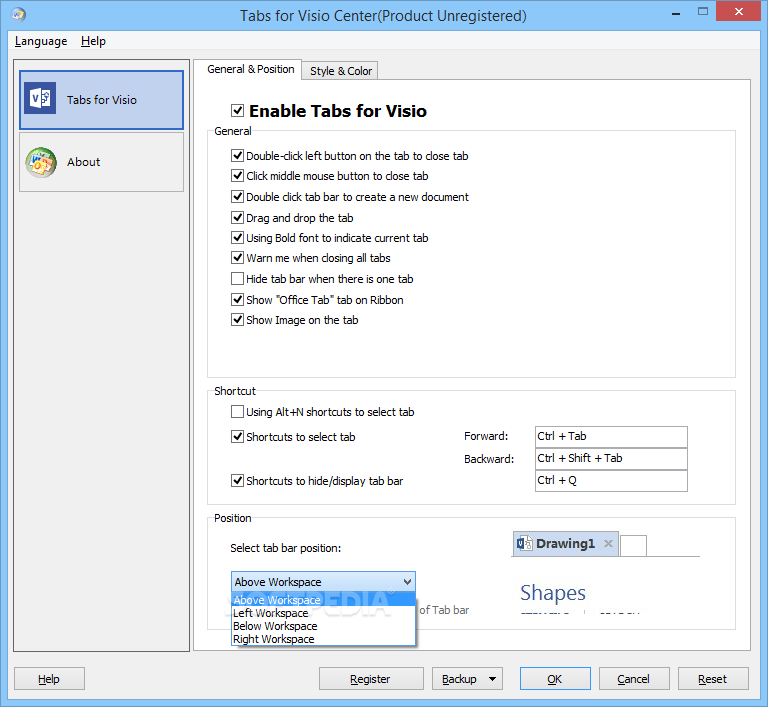The image size is (768, 707).
Task: Click the Backward shortcut field Ctrl + Shift + Tab
Action: 611,459
